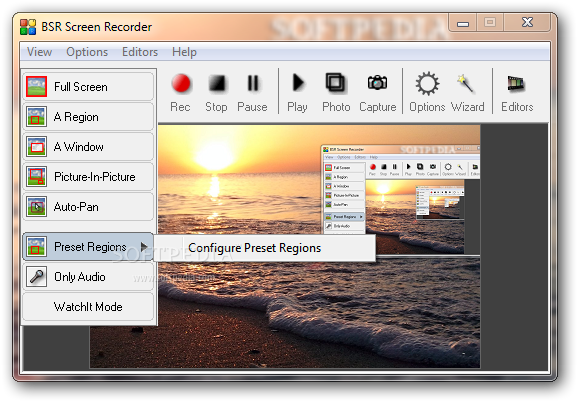The height and width of the screenshot is (402, 578).
Task: Select WatchIt Mode in the View menu
Action: coord(88,307)
